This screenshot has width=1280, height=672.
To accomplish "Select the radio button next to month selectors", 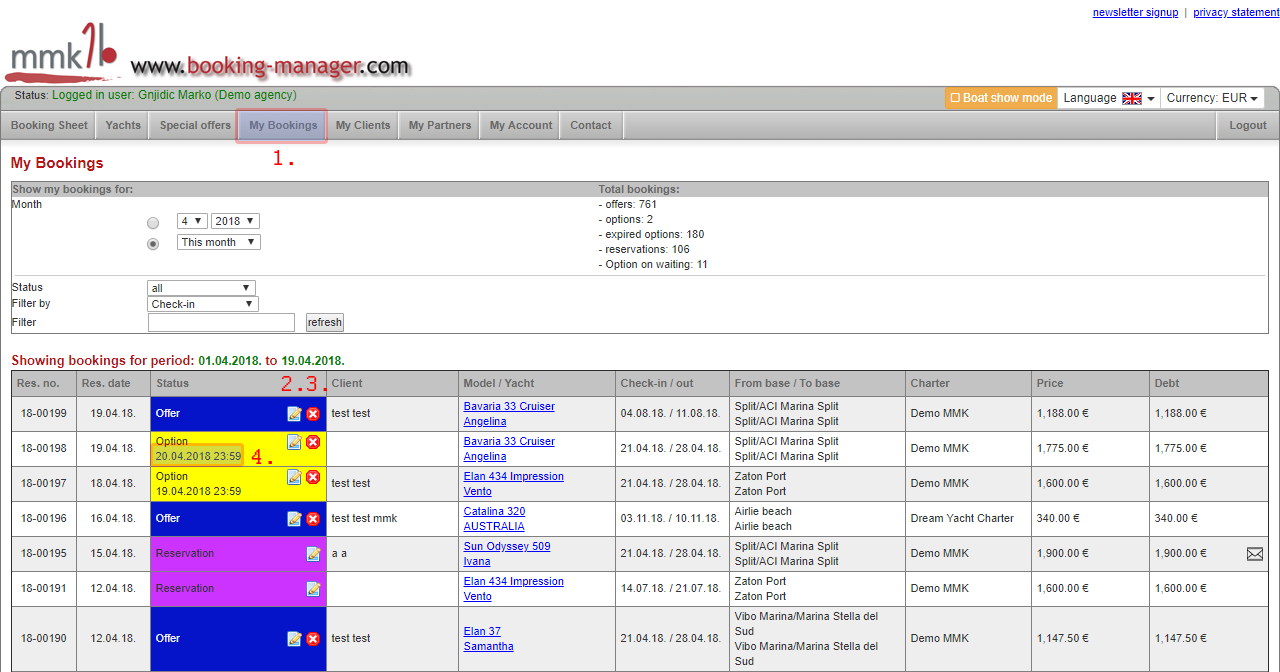I will pyautogui.click(x=152, y=222).
